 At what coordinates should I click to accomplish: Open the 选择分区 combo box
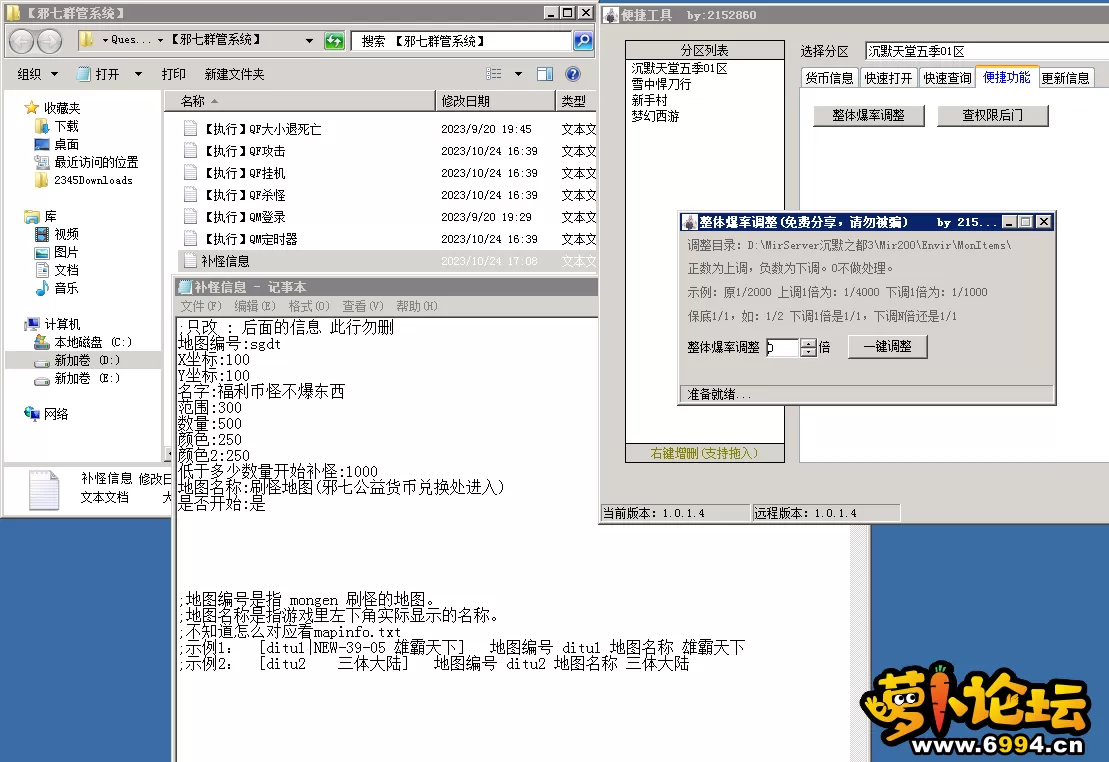(987, 51)
